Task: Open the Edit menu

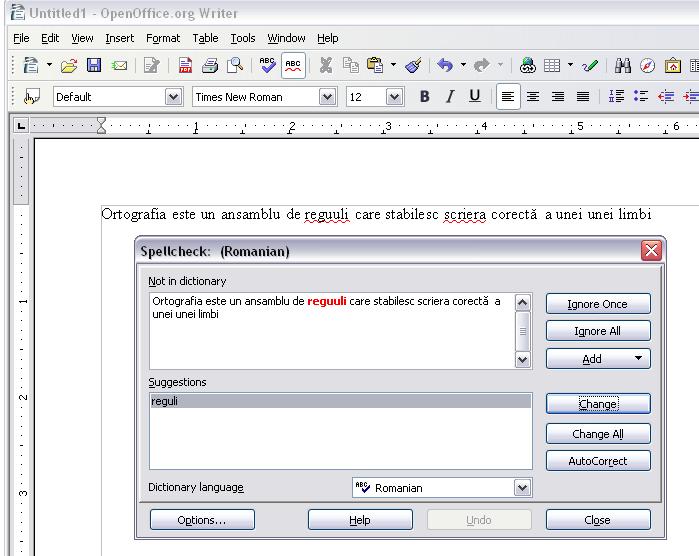Action: (x=50, y=38)
